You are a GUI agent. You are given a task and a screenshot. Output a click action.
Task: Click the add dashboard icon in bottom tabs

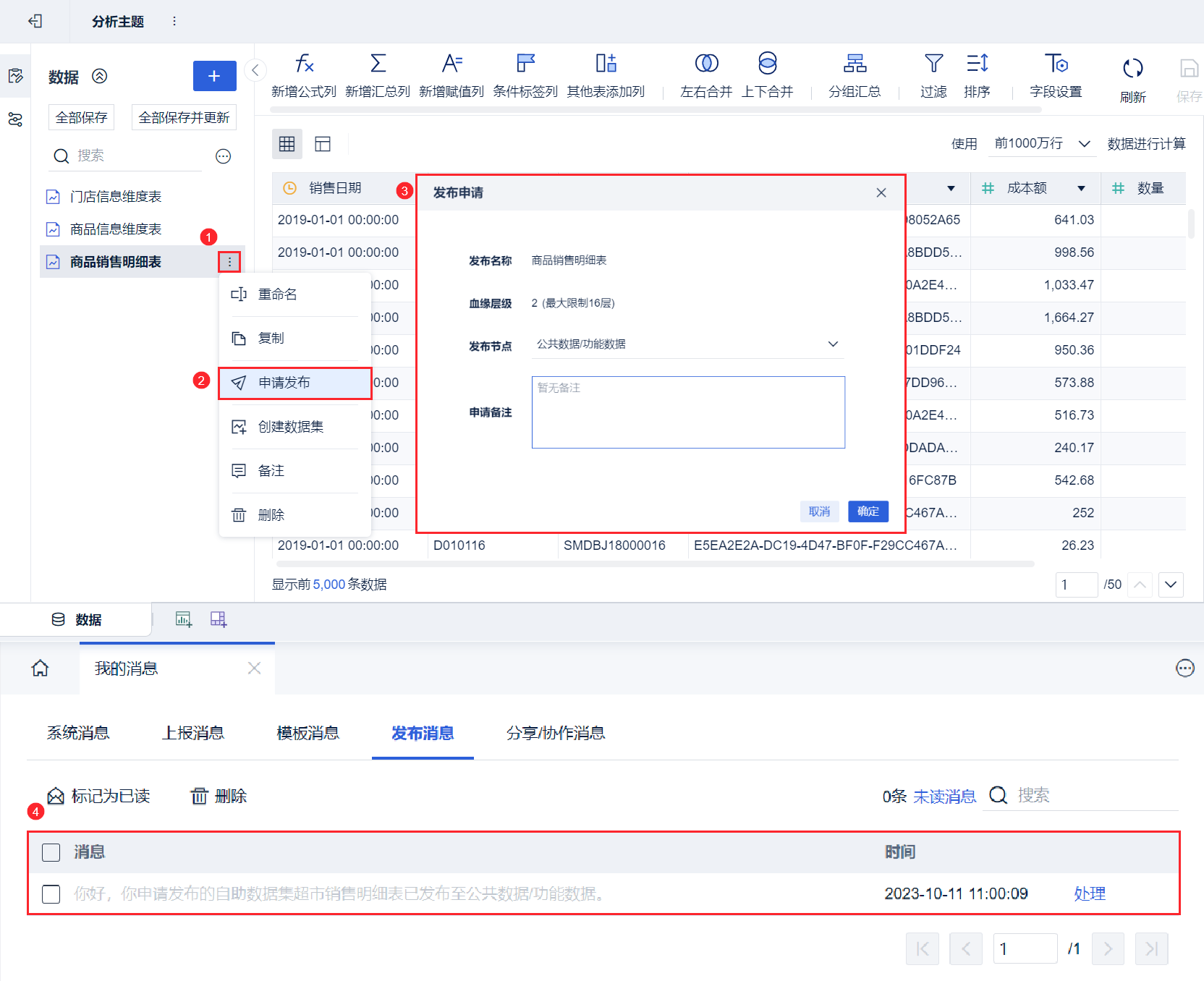tap(219, 619)
